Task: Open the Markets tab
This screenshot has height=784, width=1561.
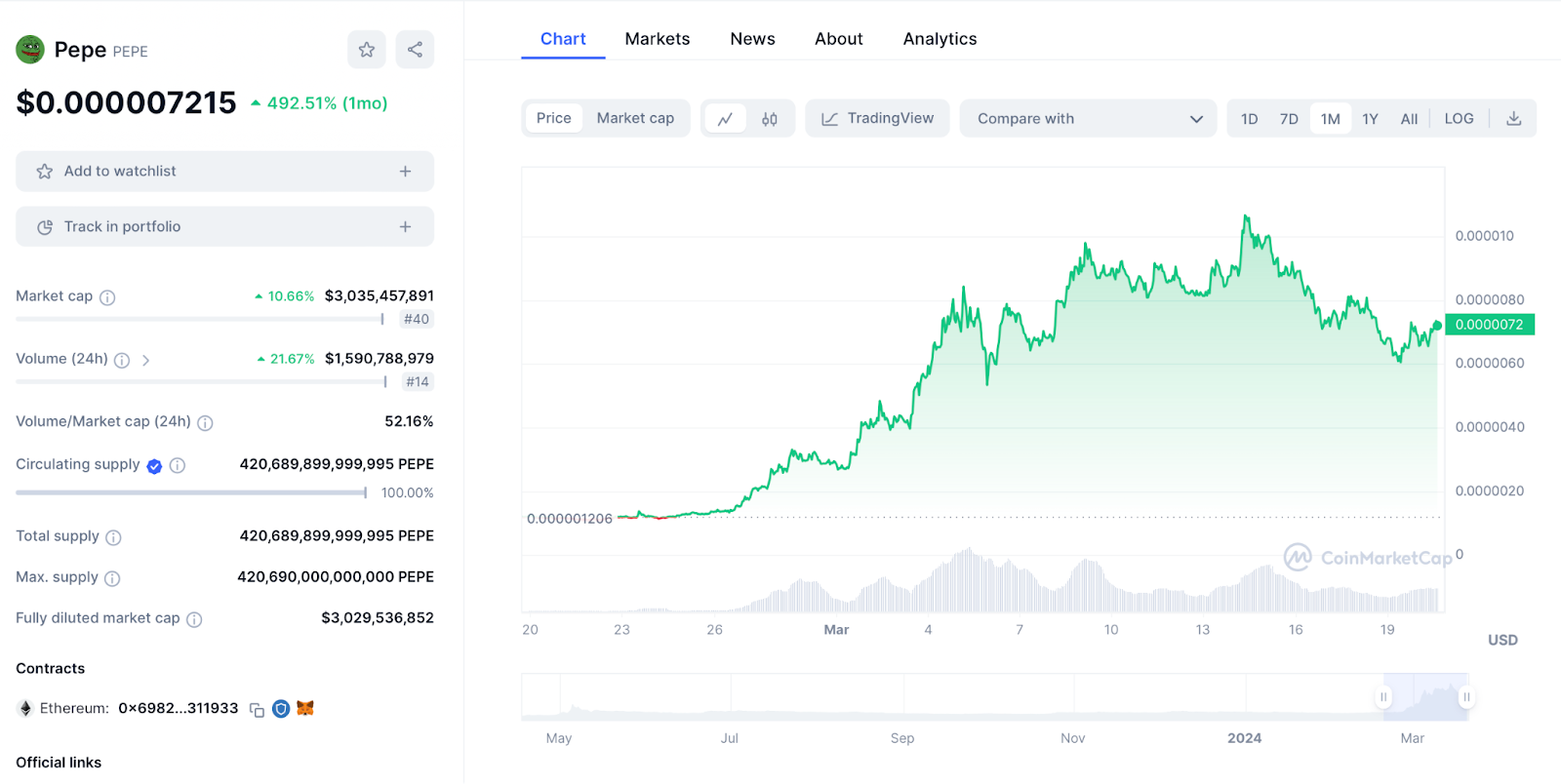Action: (657, 39)
